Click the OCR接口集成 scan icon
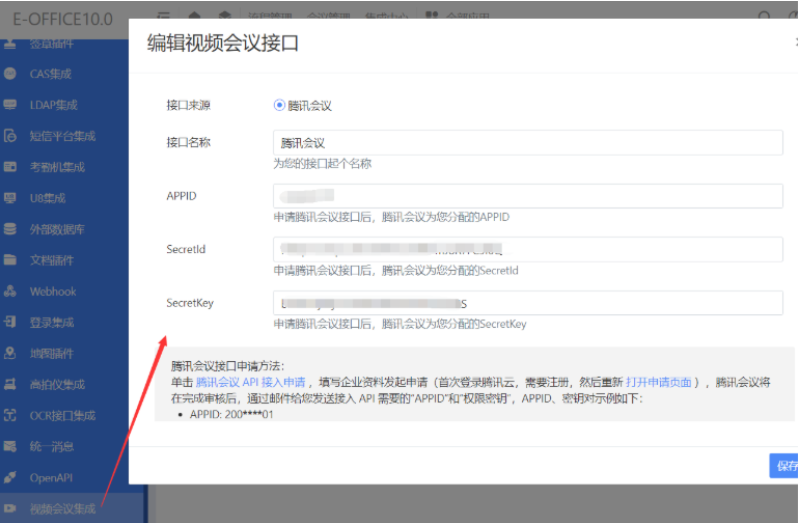The image size is (798, 523). [x=10, y=415]
